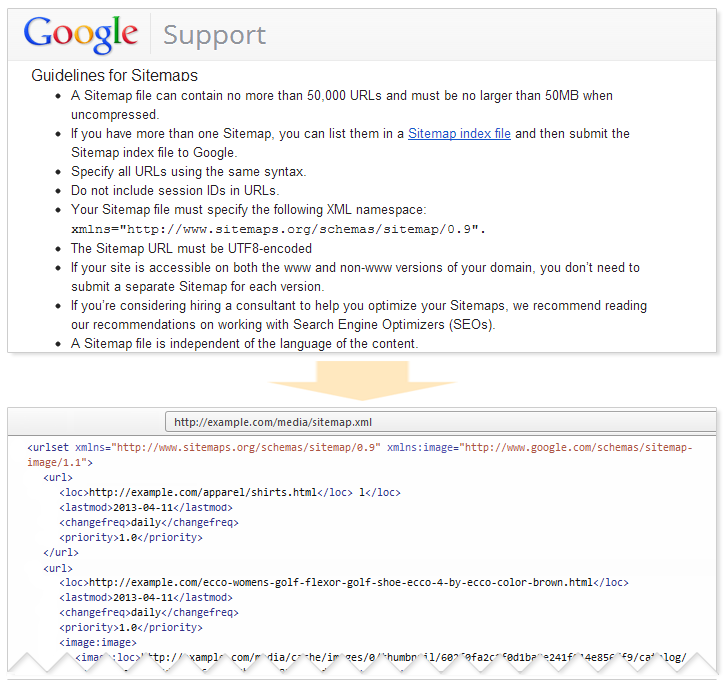
Task: Click the Support header label
Action: [x=214, y=35]
